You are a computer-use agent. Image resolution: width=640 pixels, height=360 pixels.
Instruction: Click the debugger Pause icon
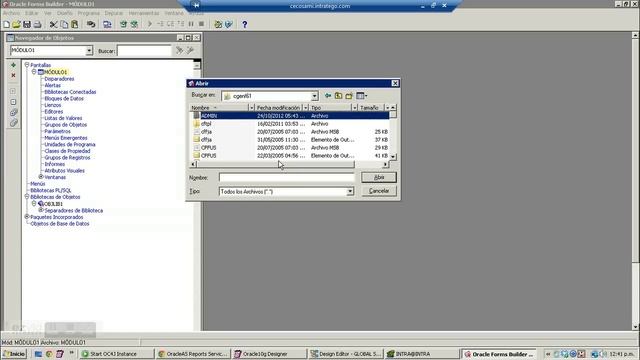coord(191,24)
